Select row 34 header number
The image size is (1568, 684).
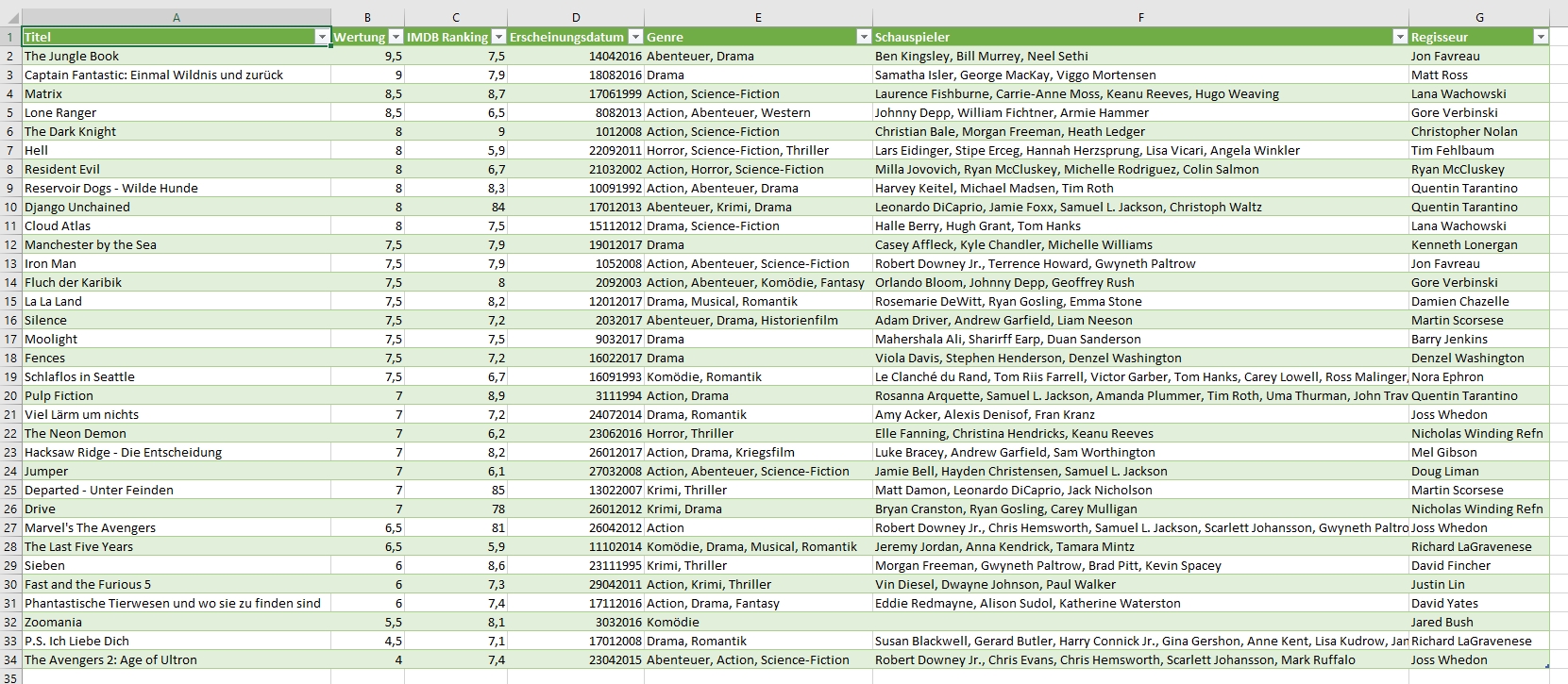click(x=10, y=659)
